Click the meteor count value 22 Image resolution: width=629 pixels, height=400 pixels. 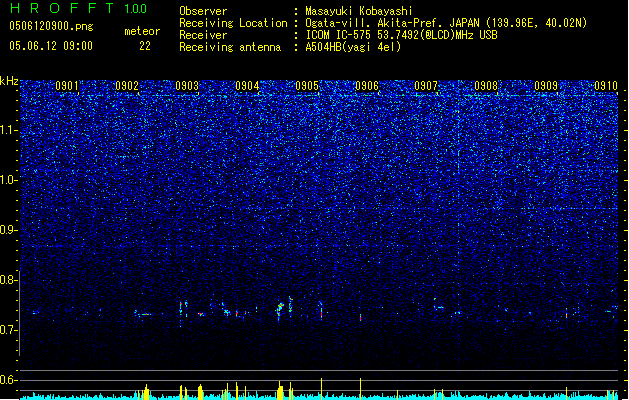[x=145, y=46]
